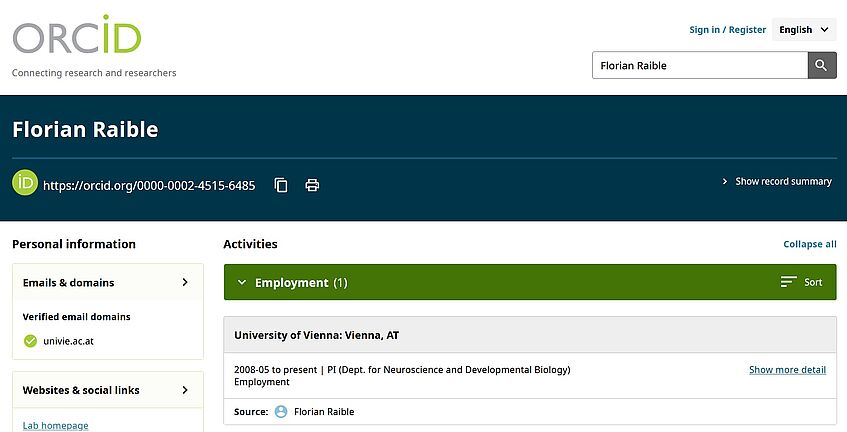Viewport: 847px width, 432px height.
Task: Click the ORCID logo
Action: (77, 37)
